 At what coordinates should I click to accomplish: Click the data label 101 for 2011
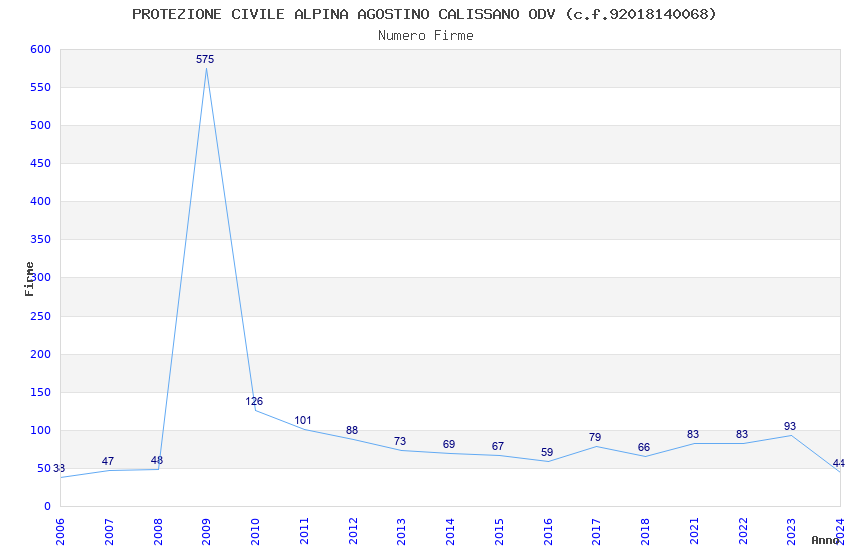[302, 420]
